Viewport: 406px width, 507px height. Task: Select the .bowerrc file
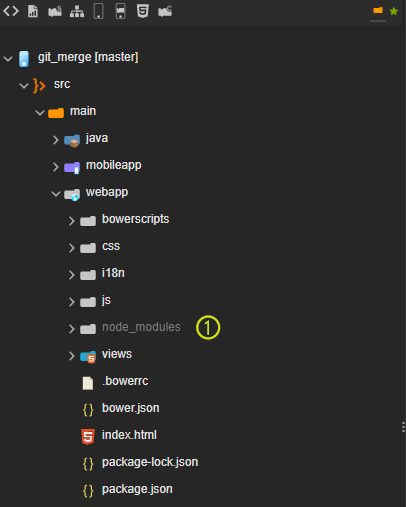click(x=125, y=381)
